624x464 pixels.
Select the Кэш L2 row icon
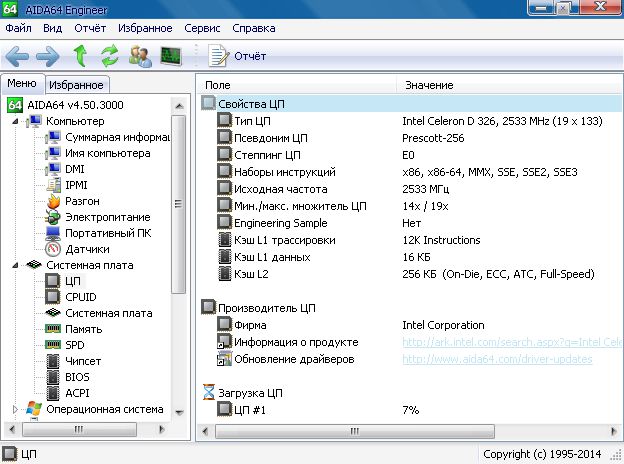[224, 274]
